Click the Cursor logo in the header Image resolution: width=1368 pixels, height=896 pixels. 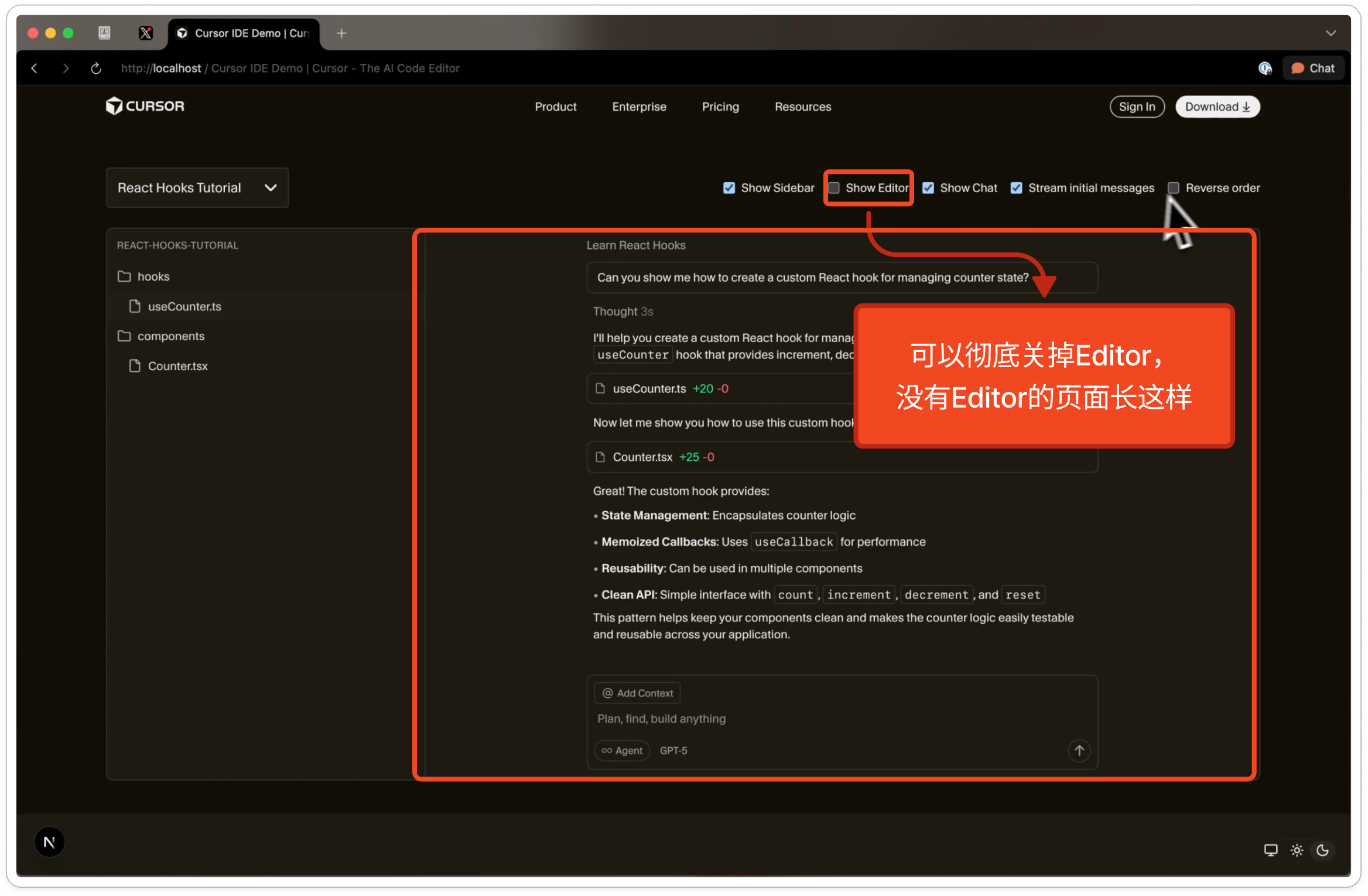pos(145,106)
